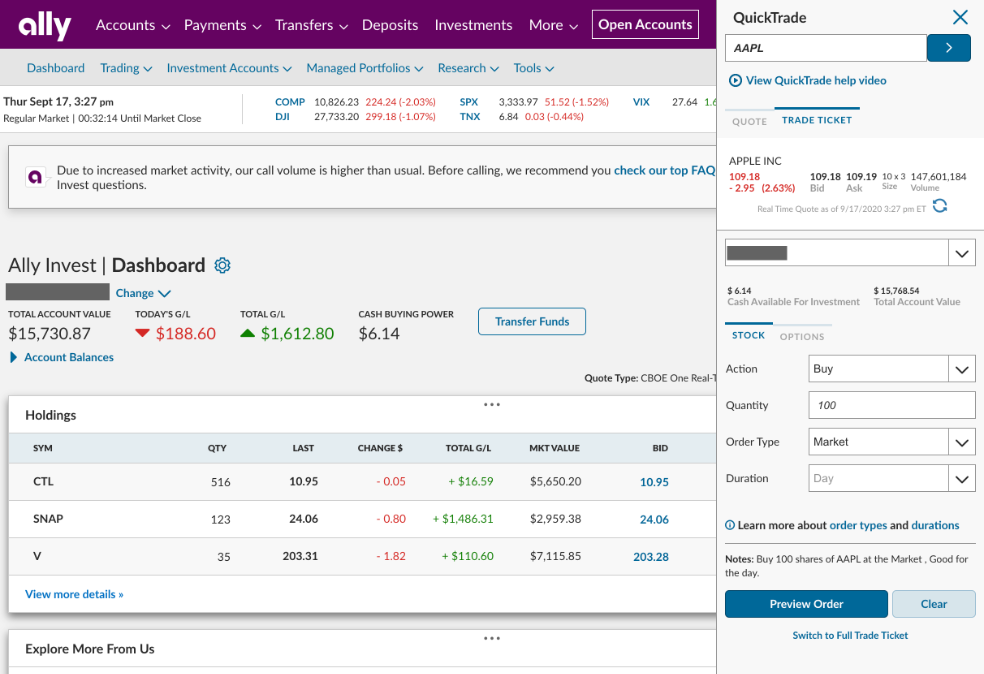Go to Deposits in top menu

tap(390, 25)
